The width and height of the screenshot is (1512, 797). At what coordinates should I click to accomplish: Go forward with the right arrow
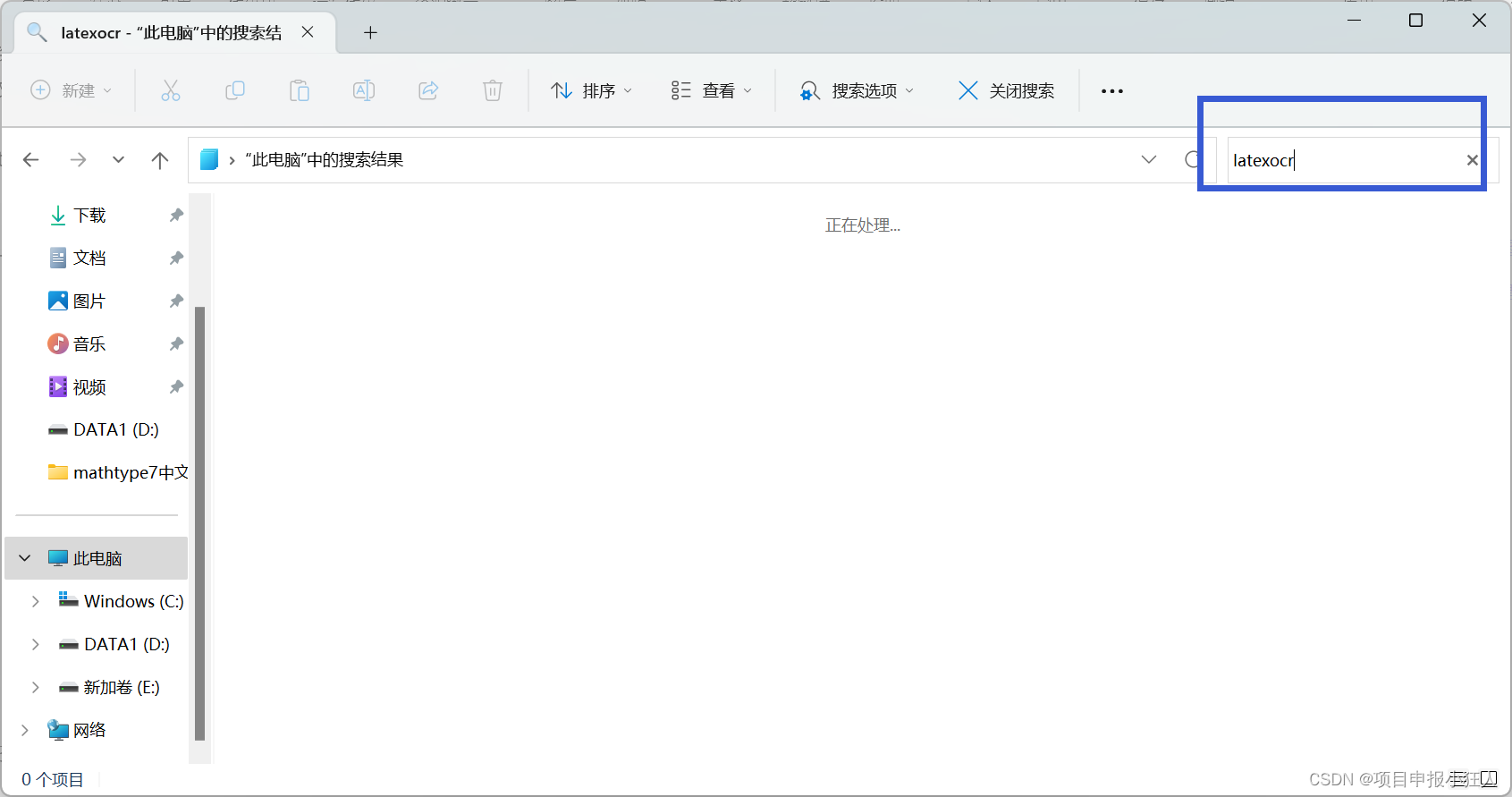pos(78,160)
